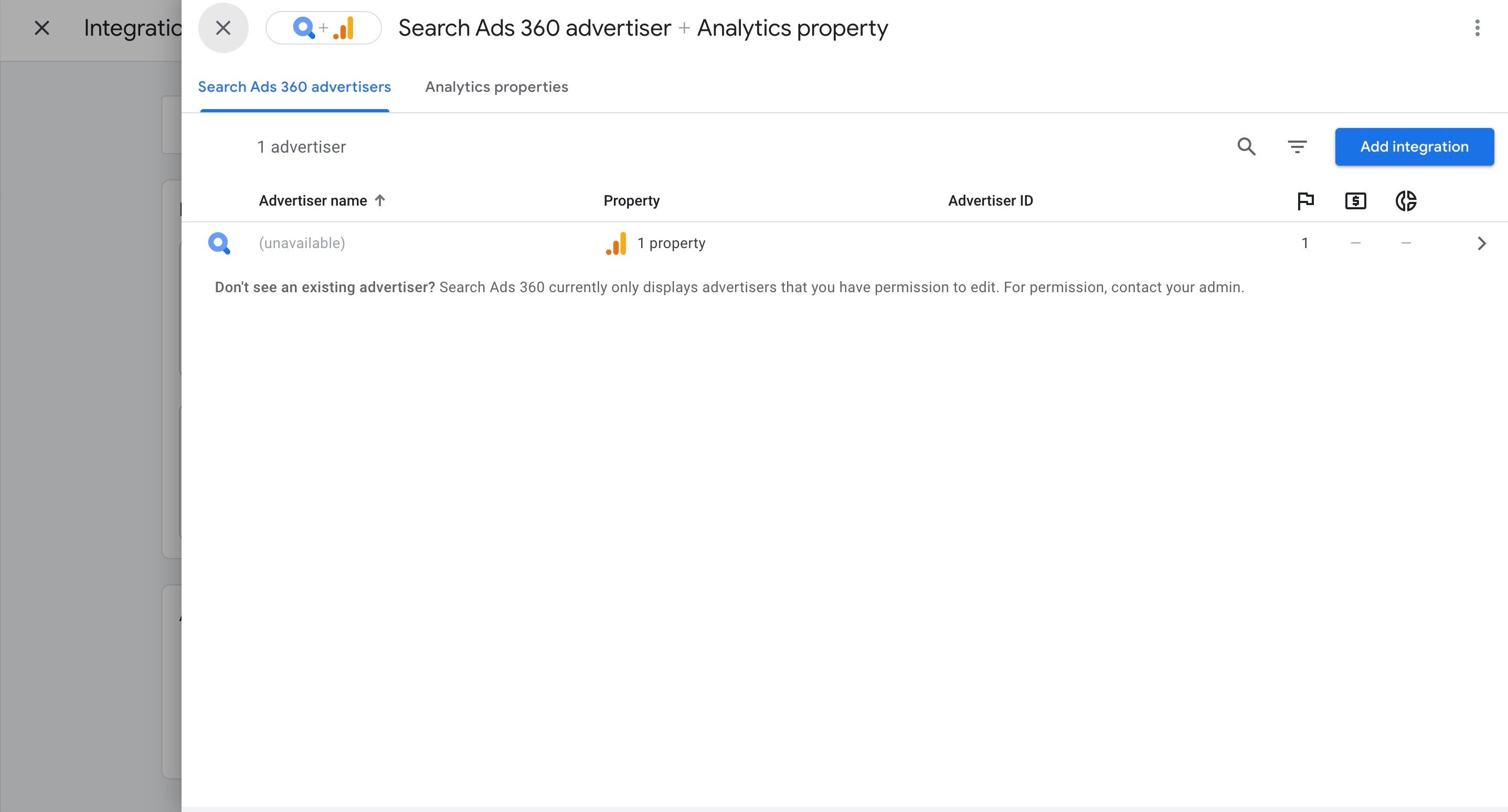Click the search magnifier icon above table
The width and height of the screenshot is (1508, 812).
click(x=1246, y=146)
